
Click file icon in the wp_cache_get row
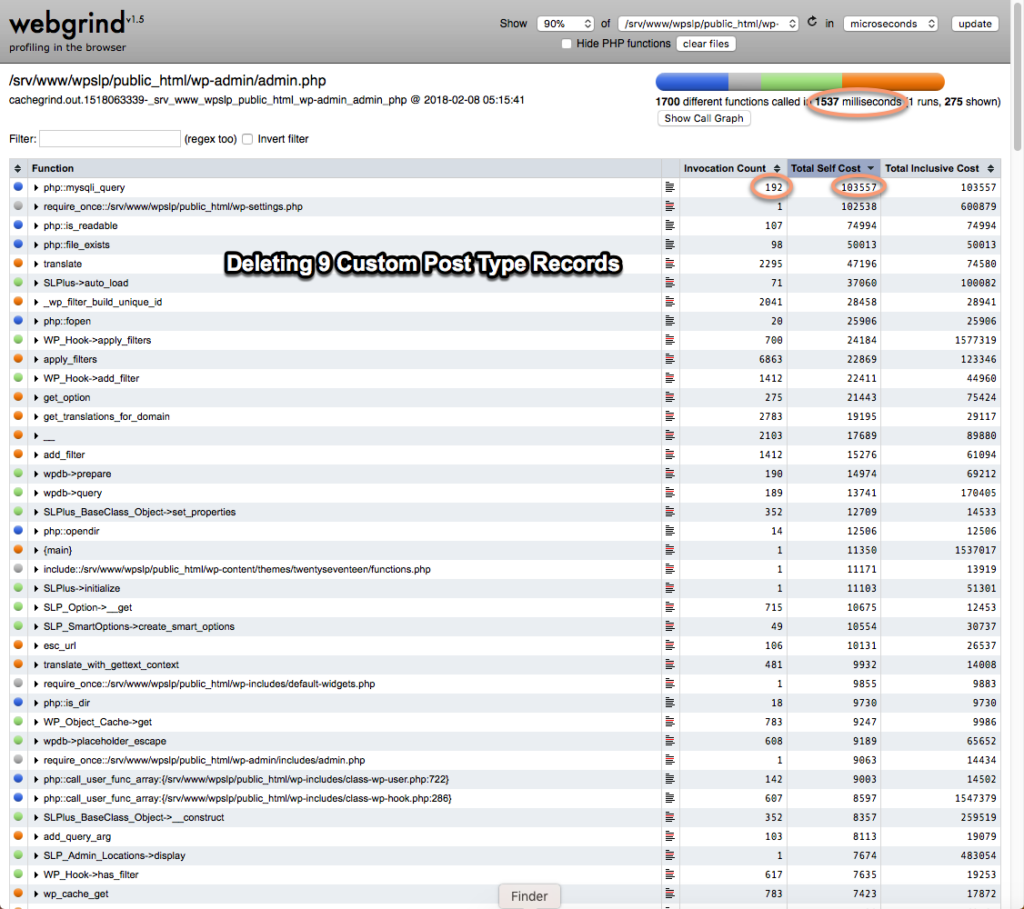coord(670,894)
